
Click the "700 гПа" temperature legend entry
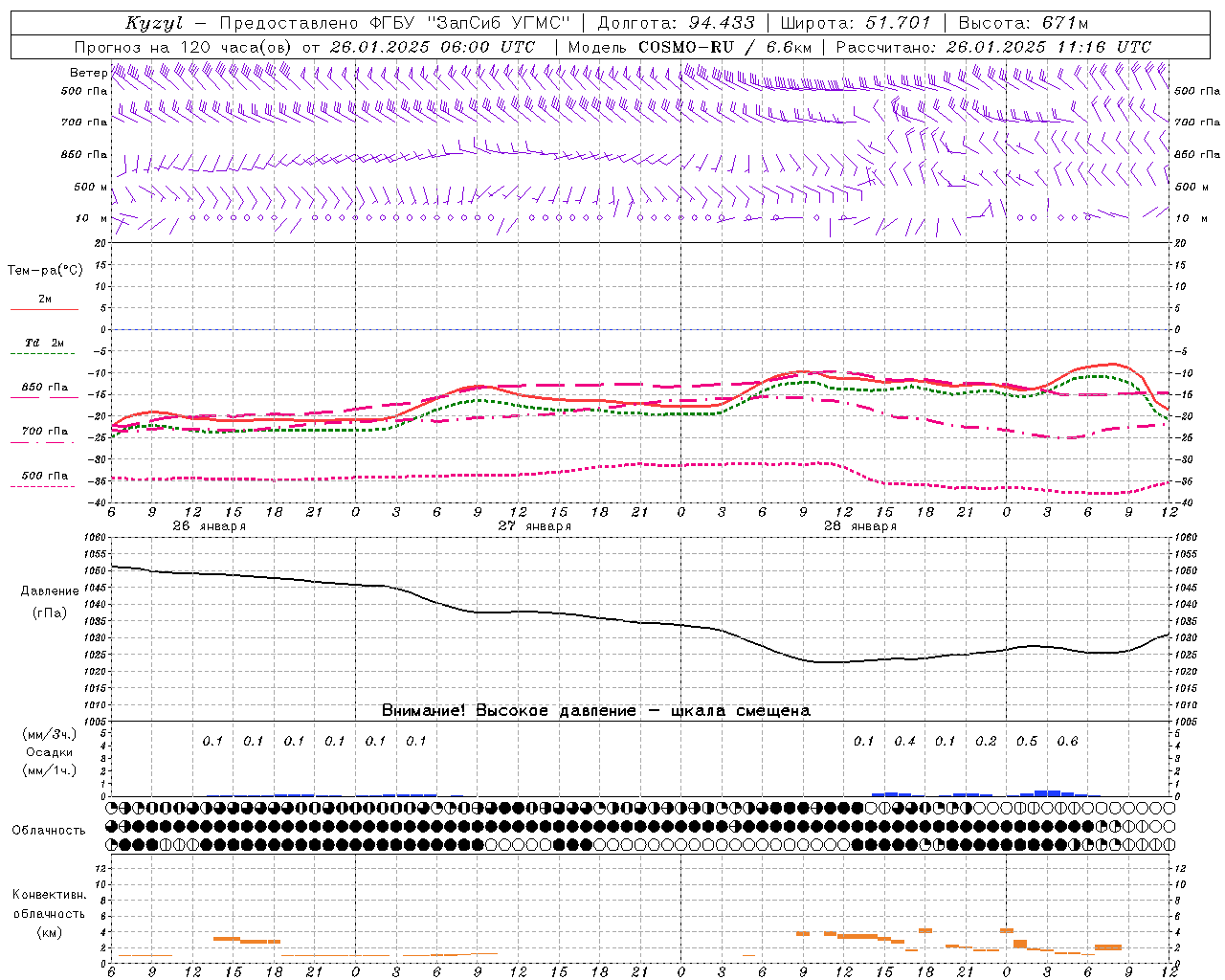45,432
